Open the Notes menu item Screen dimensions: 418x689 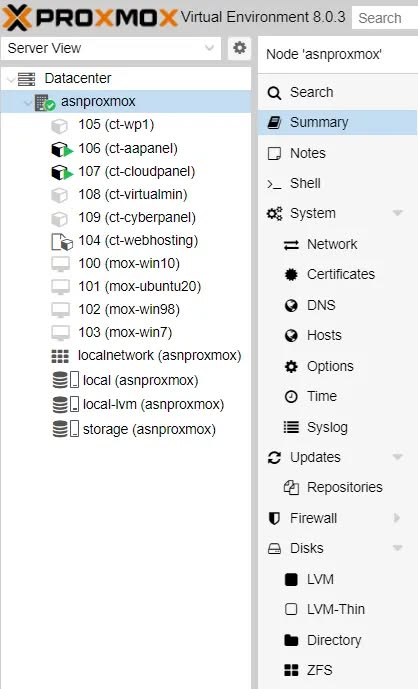point(337,153)
